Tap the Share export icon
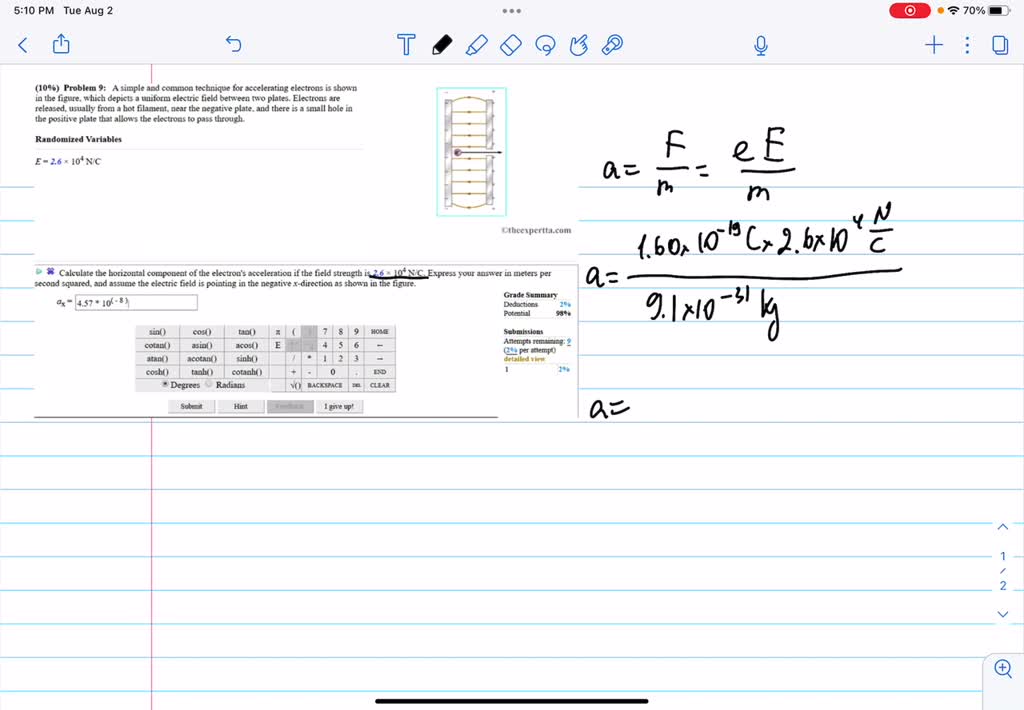The image size is (1024, 710). (60, 45)
